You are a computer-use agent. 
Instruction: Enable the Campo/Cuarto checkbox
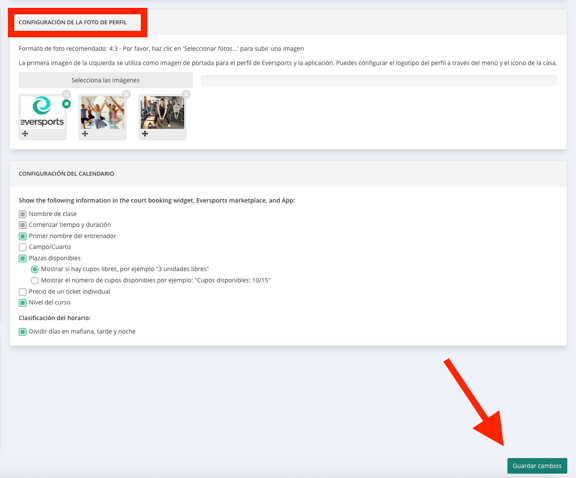click(x=23, y=247)
